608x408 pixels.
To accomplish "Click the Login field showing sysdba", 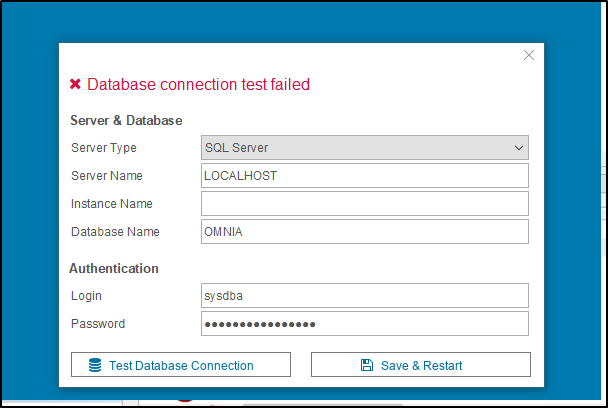I will coord(364,296).
